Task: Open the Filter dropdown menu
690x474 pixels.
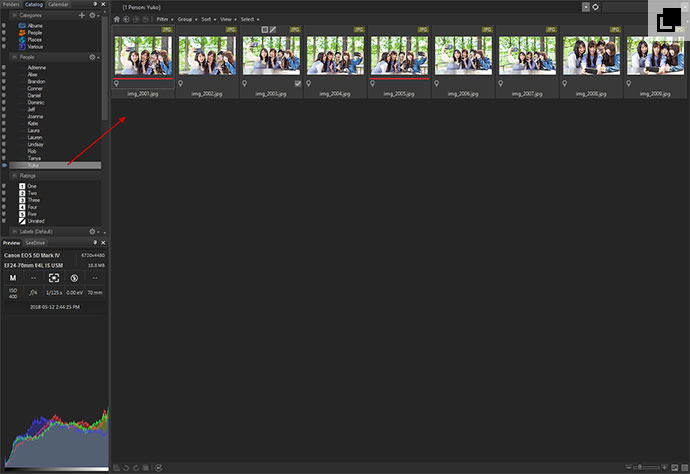Action: (x=164, y=19)
